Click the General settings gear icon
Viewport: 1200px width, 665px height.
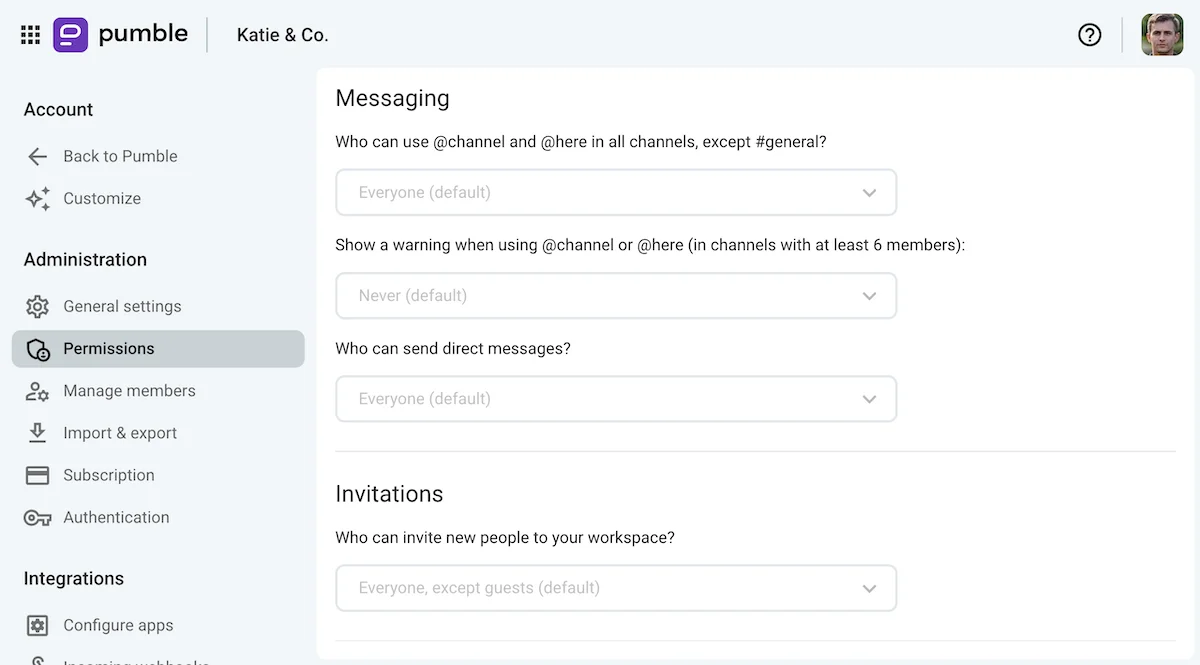click(38, 306)
